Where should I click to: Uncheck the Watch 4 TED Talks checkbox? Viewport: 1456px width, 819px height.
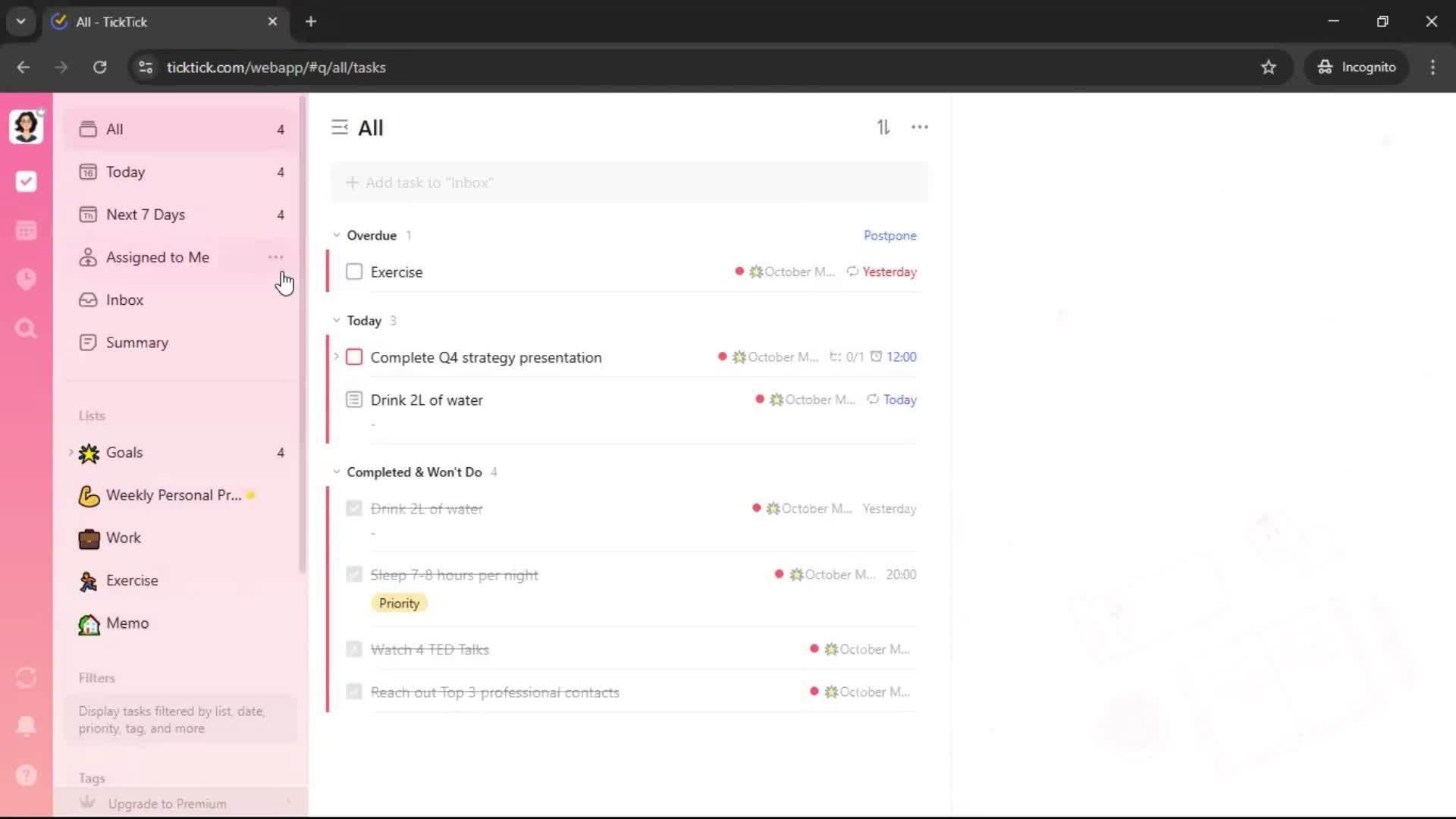[354, 649]
